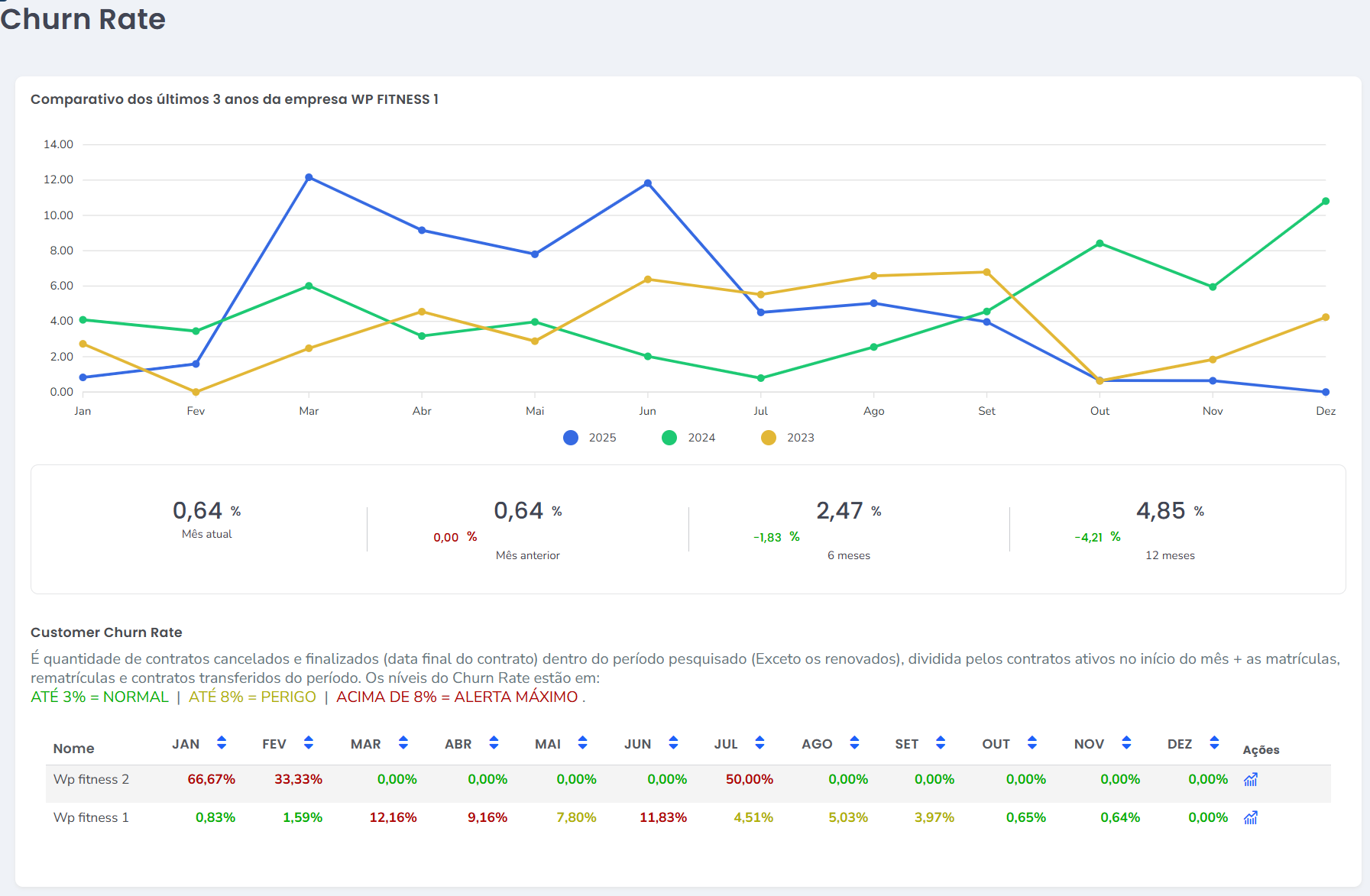Click the NOV column sort control
Viewport: 1370px width, 896px height.
(1126, 742)
